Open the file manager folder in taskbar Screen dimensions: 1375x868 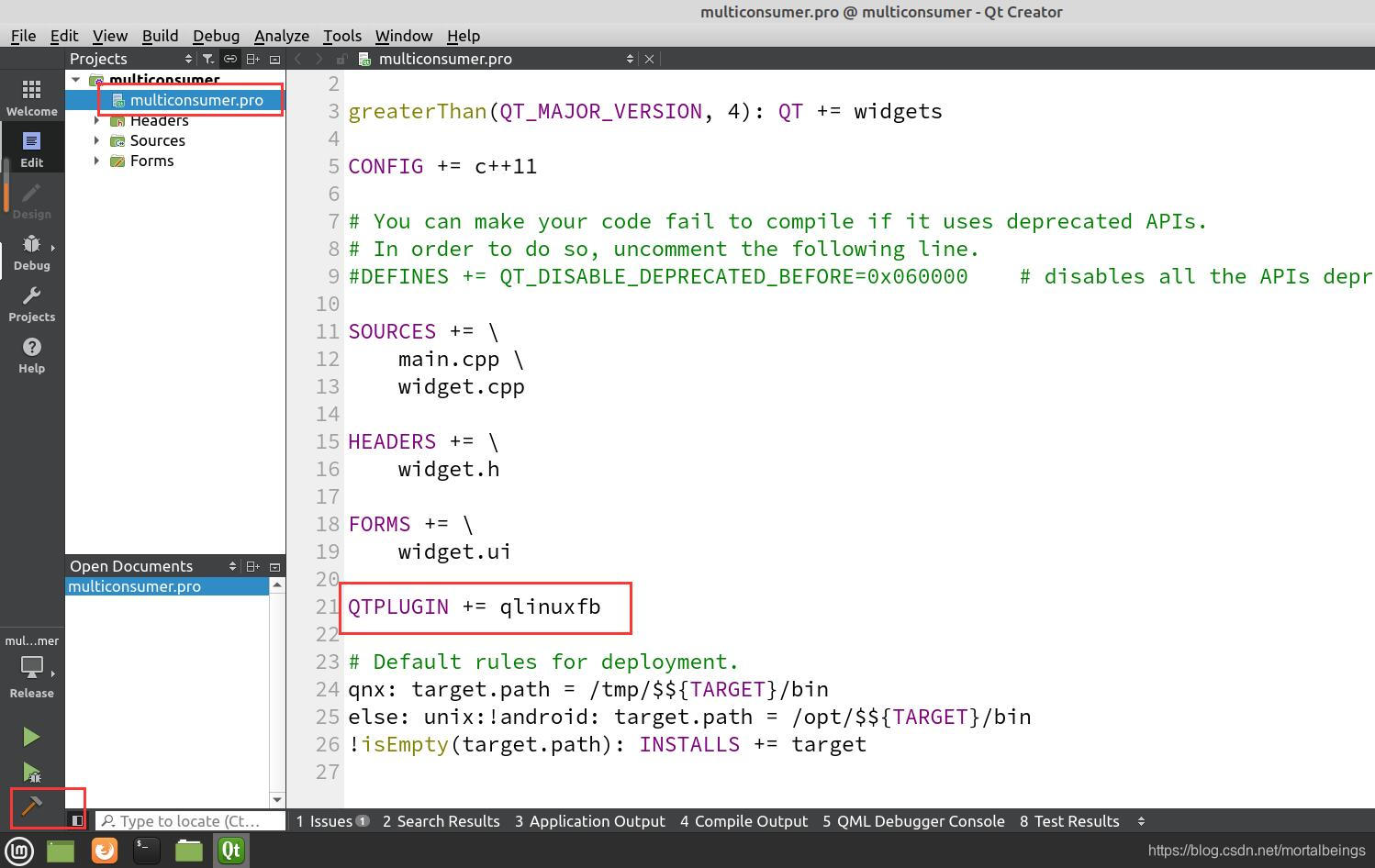pyautogui.click(x=189, y=851)
